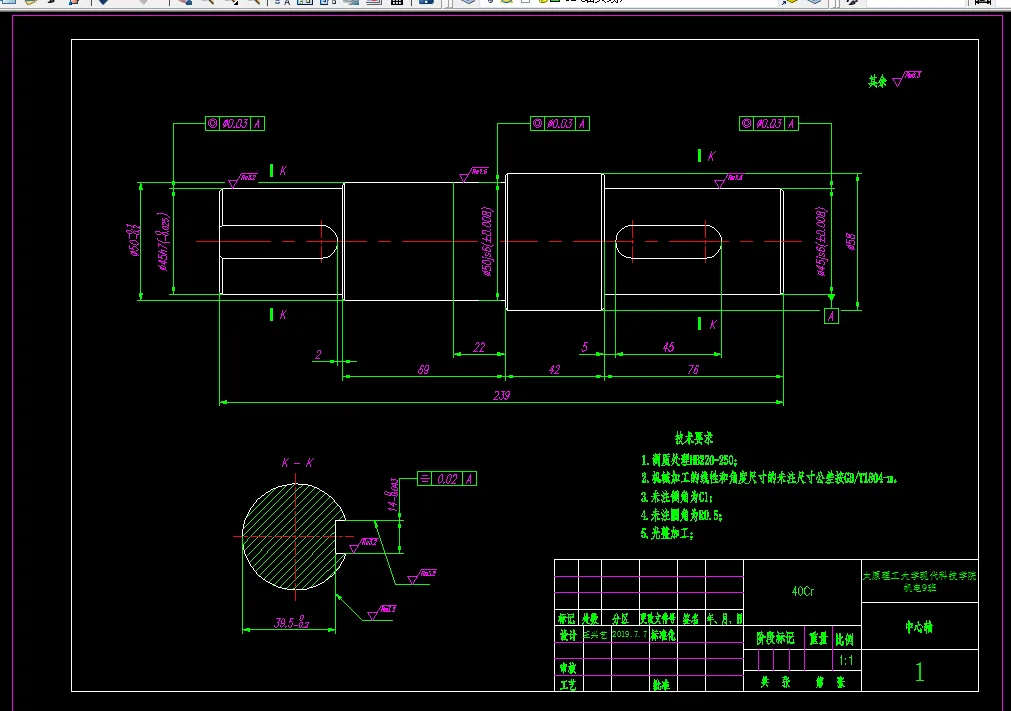Select the 标准化 cell in title block
The height and width of the screenshot is (711, 1011).
pos(663,636)
